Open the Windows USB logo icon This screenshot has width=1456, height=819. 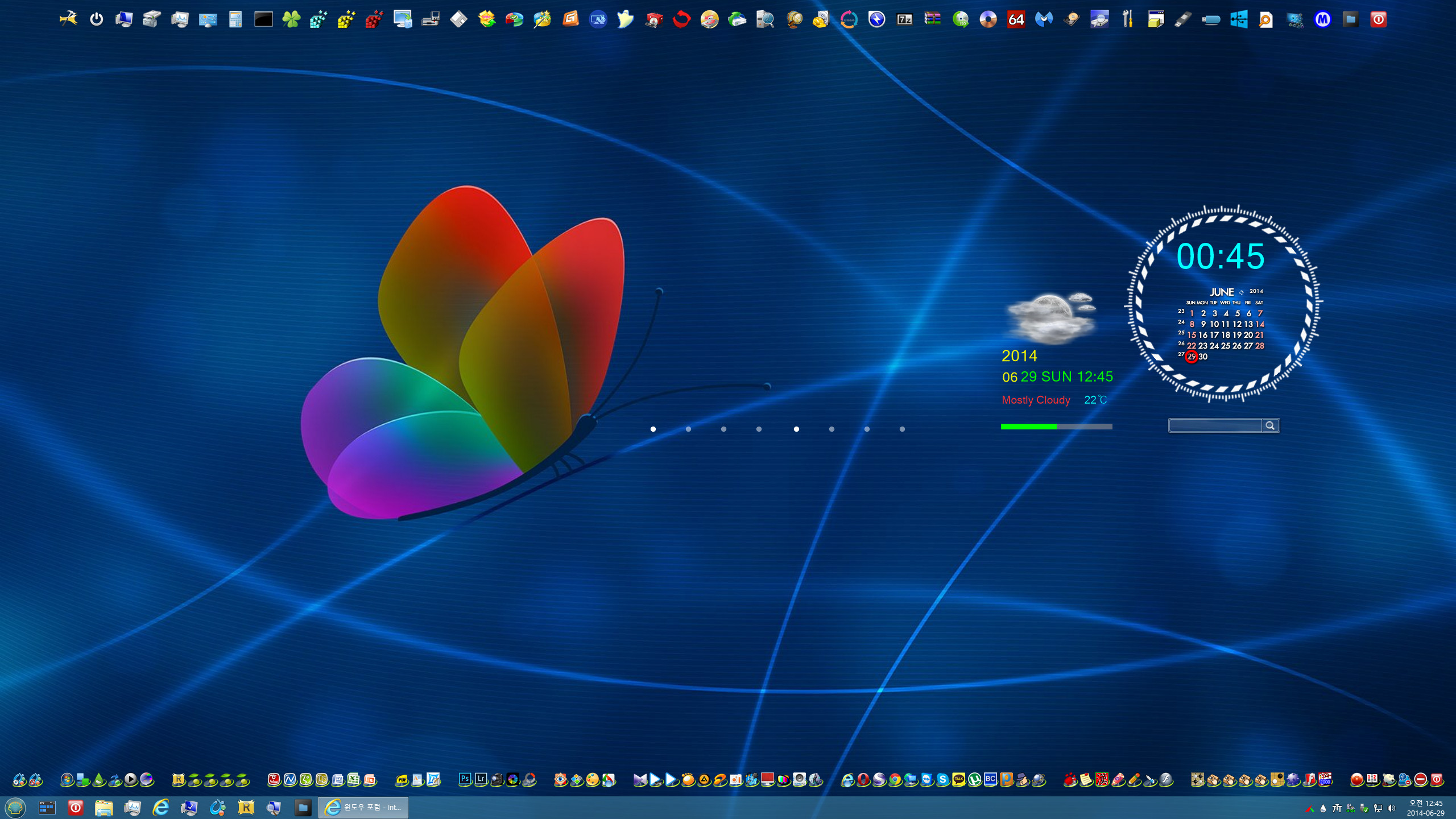click(x=1239, y=19)
